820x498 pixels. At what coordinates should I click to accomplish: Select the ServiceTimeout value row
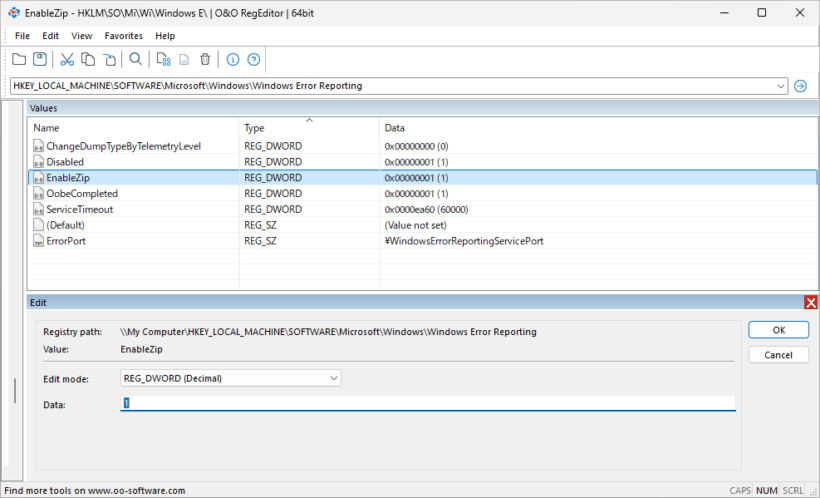pos(423,209)
